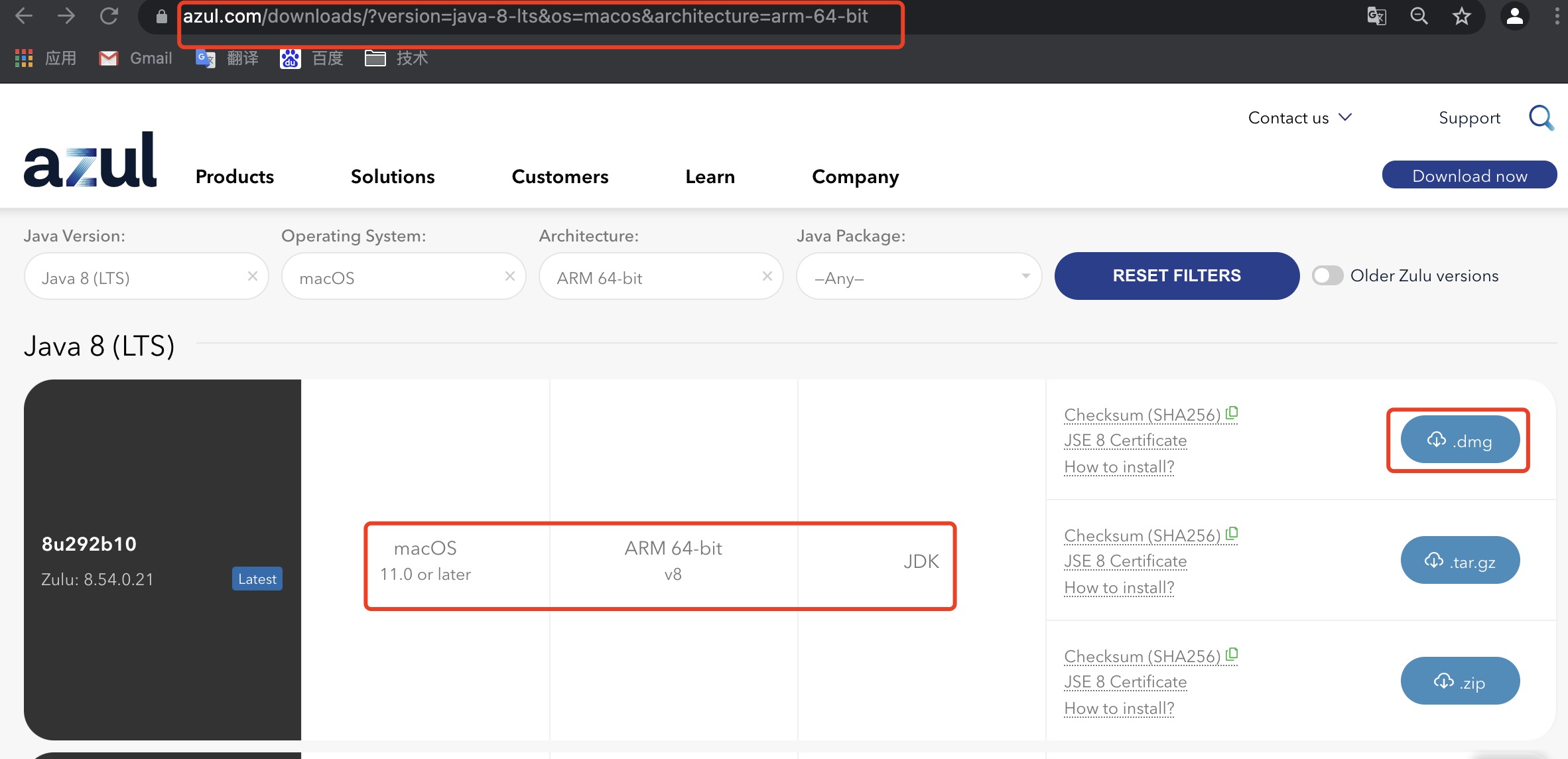Click the lock icon in address bar

[x=161, y=17]
